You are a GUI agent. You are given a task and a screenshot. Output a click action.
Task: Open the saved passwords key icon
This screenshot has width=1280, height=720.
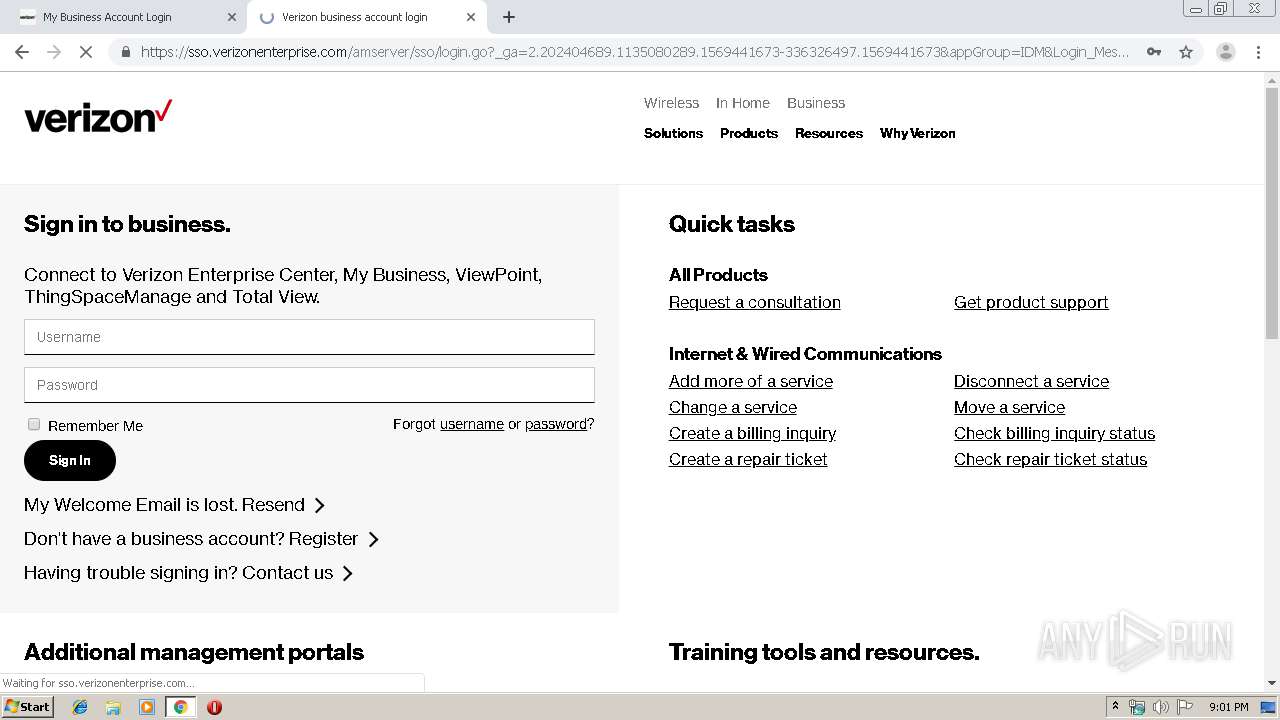tap(1154, 52)
